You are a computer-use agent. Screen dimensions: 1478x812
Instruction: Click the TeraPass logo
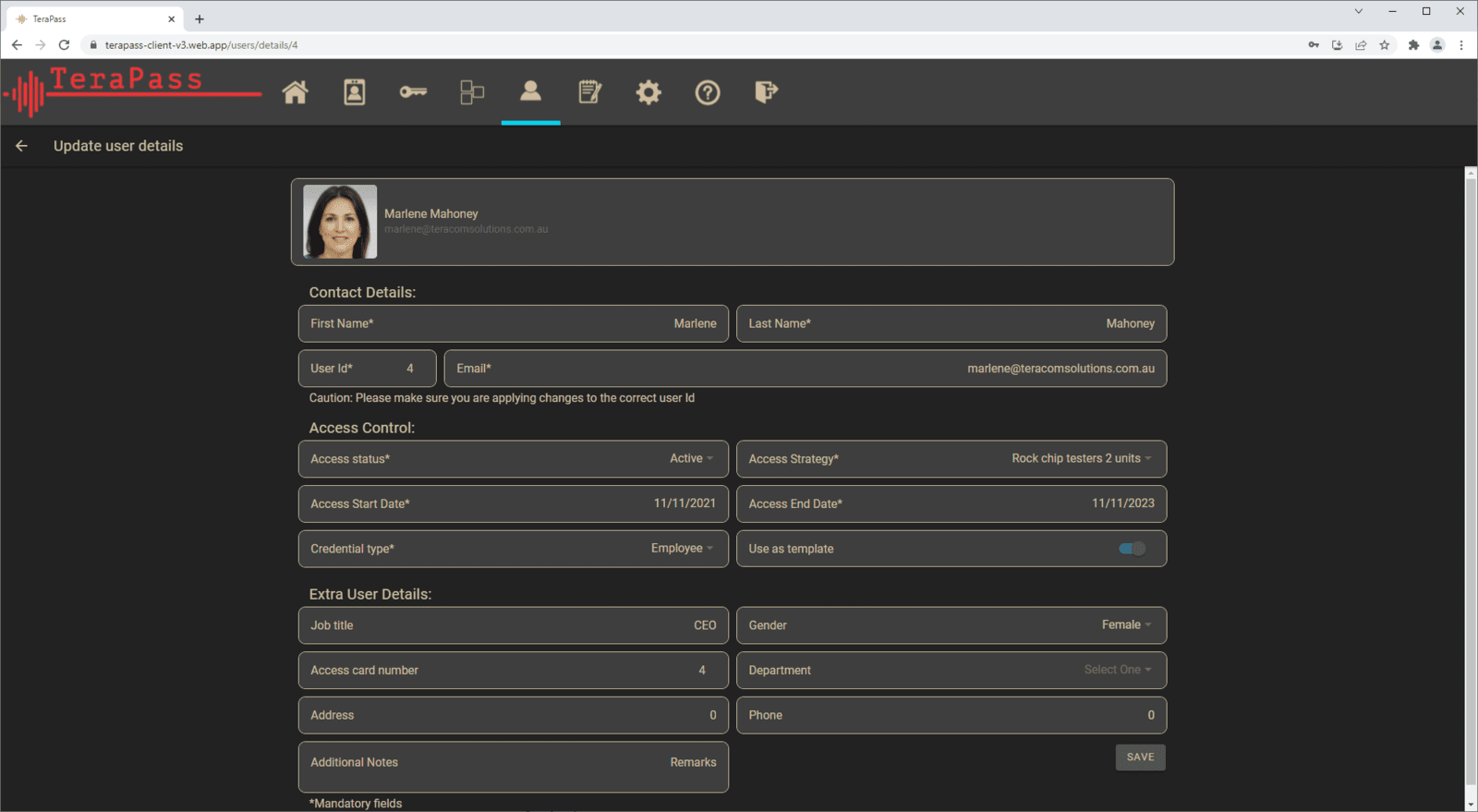point(132,91)
